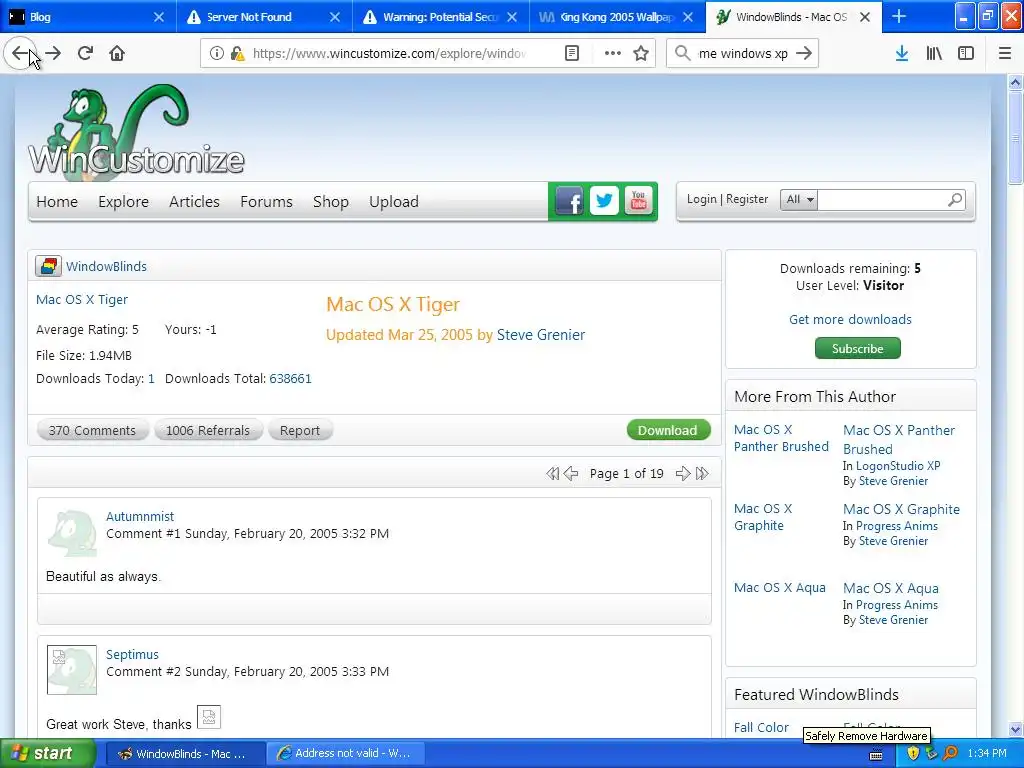1024x768 pixels.
Task: Switch to the Server Not Found tab
Action: 264,16
